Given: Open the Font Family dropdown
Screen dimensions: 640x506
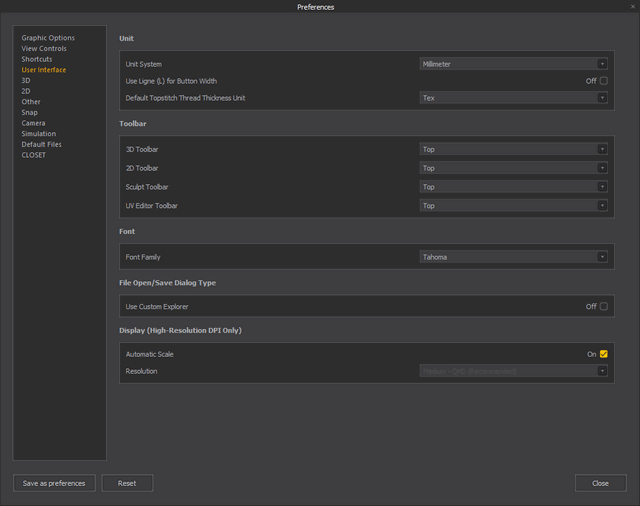Looking at the screenshot, I should [514, 257].
